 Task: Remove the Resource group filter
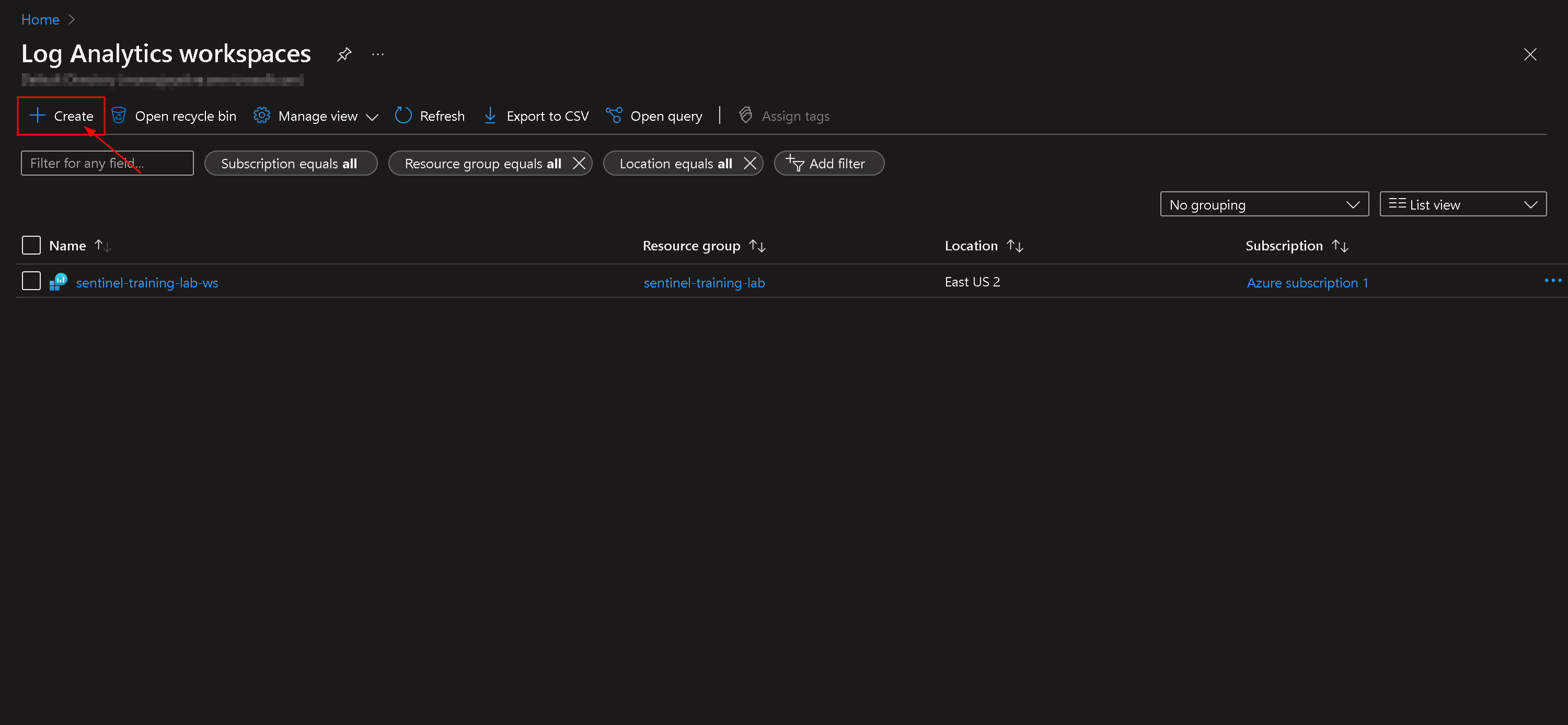coord(579,163)
